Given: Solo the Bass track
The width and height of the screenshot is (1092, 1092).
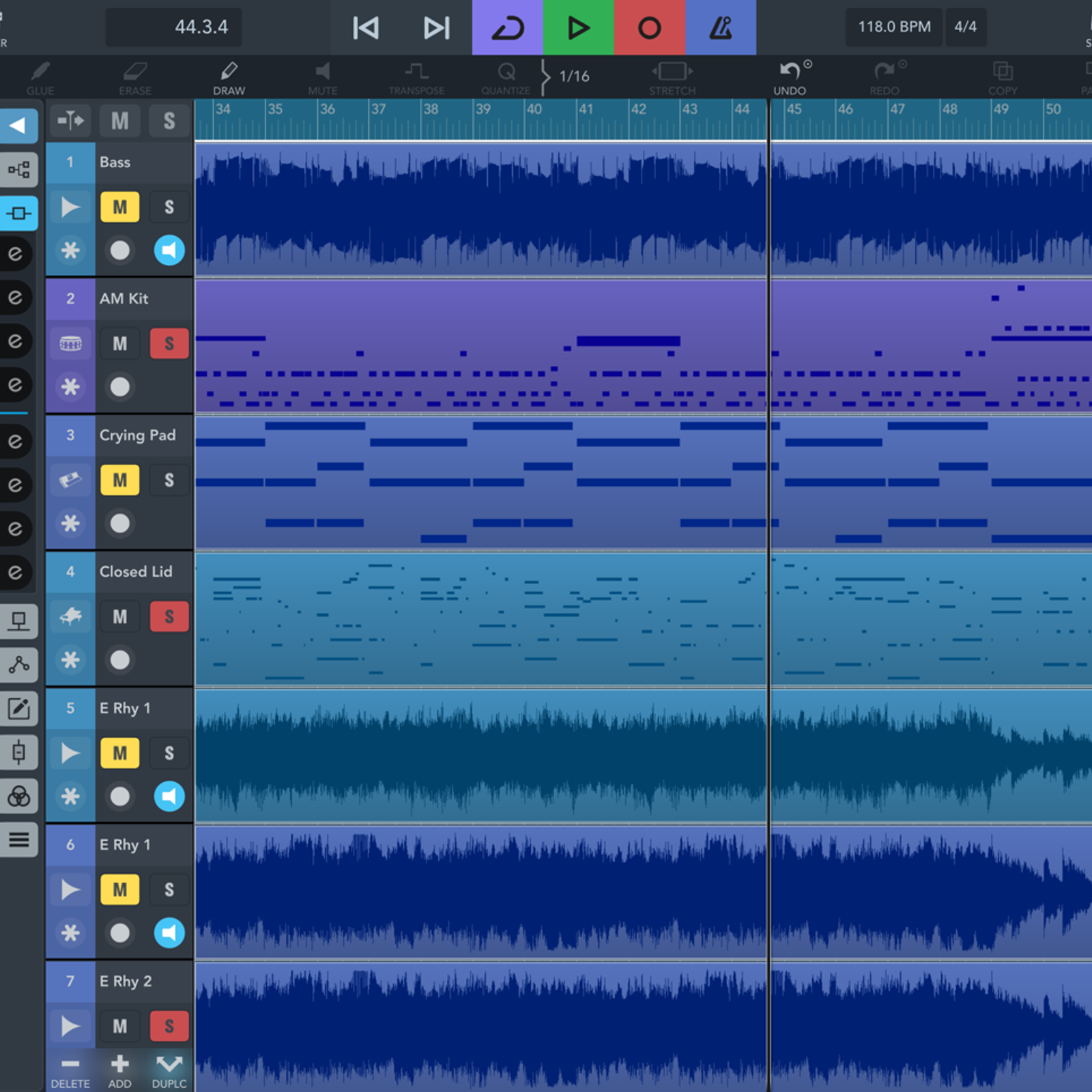Looking at the screenshot, I should pos(169,207).
